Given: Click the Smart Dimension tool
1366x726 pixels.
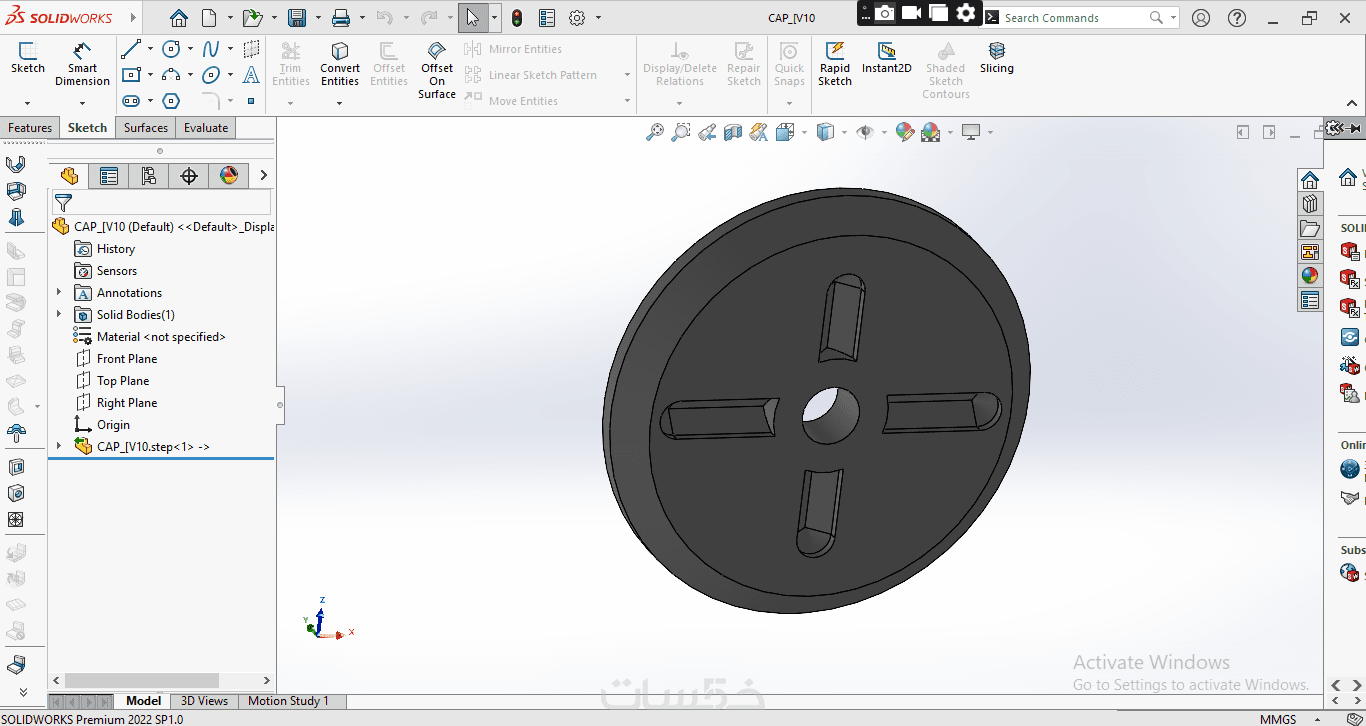Looking at the screenshot, I should pos(82,64).
